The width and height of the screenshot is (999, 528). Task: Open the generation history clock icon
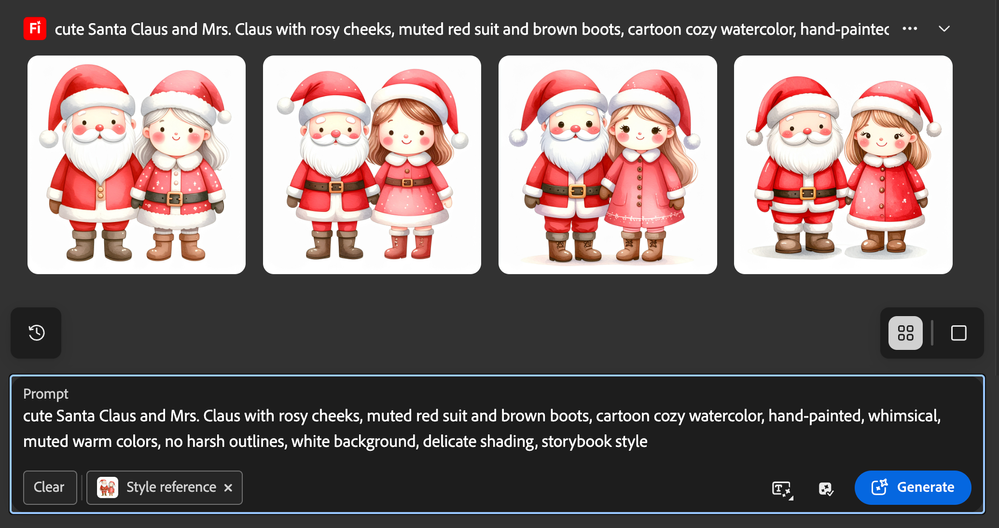36,332
